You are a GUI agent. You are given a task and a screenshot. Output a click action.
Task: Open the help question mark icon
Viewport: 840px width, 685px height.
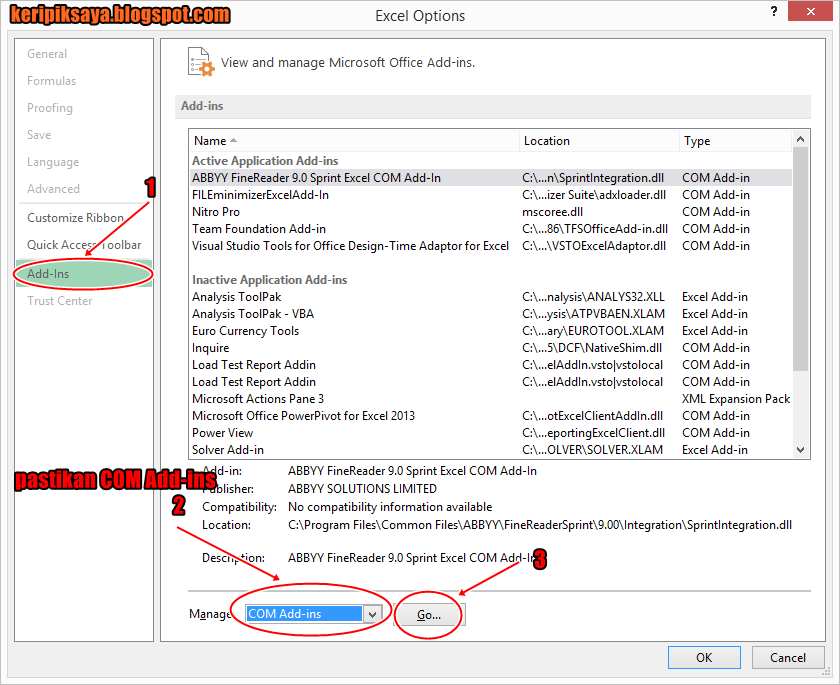[774, 11]
